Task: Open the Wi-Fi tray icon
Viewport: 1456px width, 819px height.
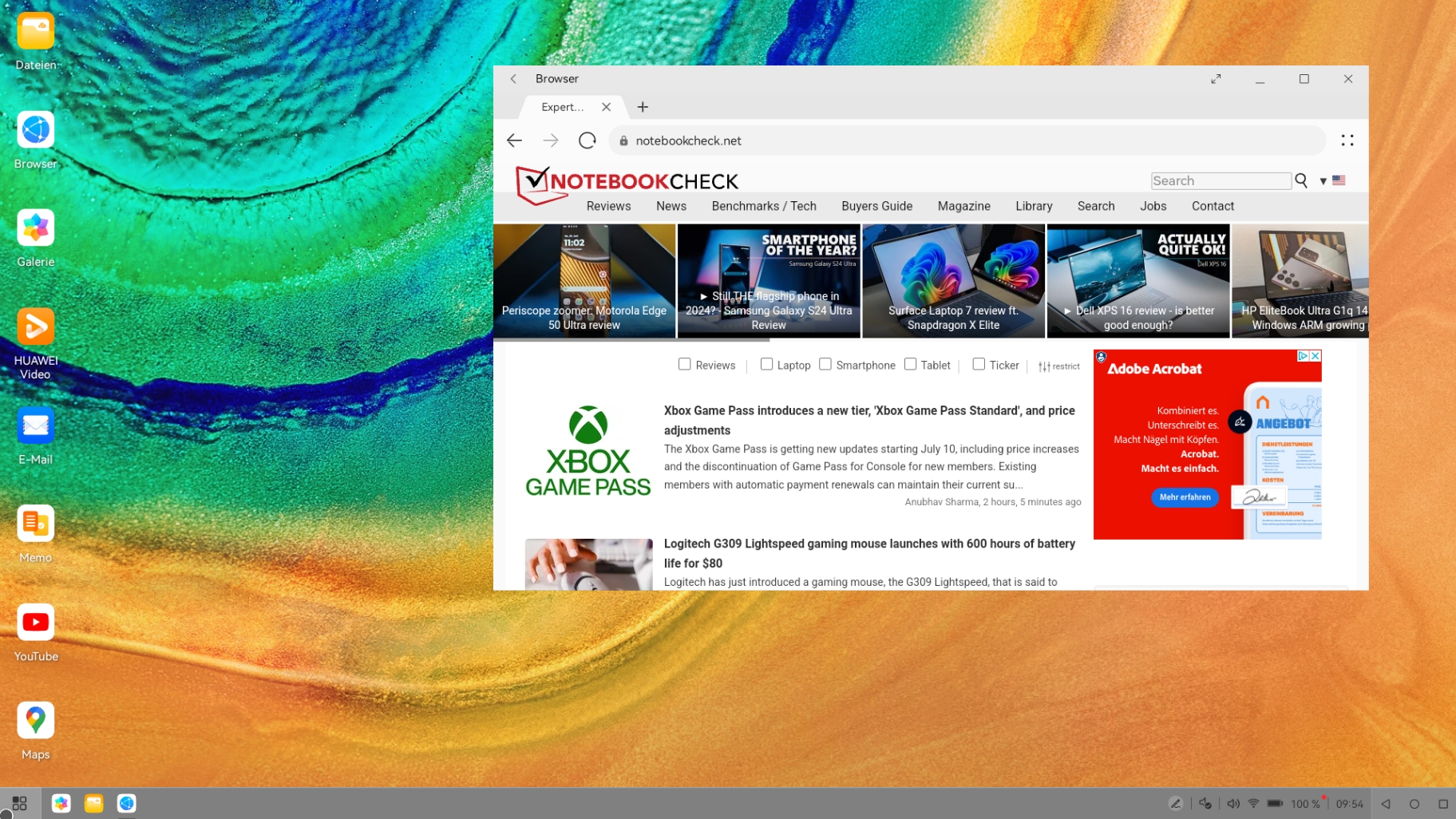Action: [1253, 804]
